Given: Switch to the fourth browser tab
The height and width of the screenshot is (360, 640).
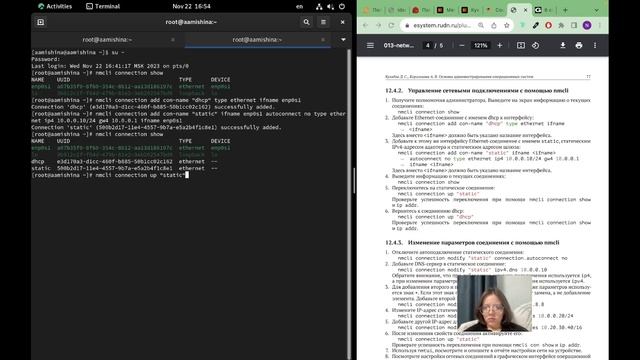Looking at the screenshot, I should [446, 10].
